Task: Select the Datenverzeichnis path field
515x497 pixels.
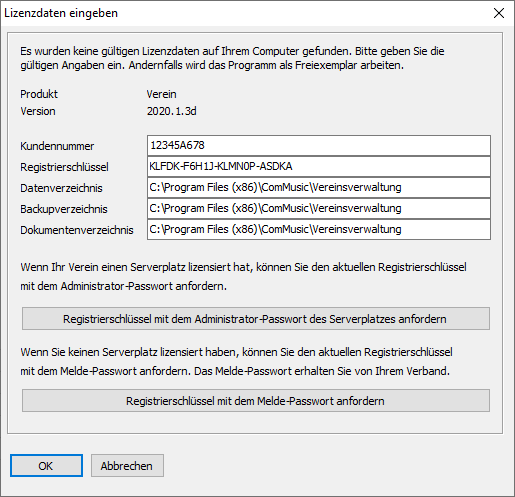Action: (319, 187)
